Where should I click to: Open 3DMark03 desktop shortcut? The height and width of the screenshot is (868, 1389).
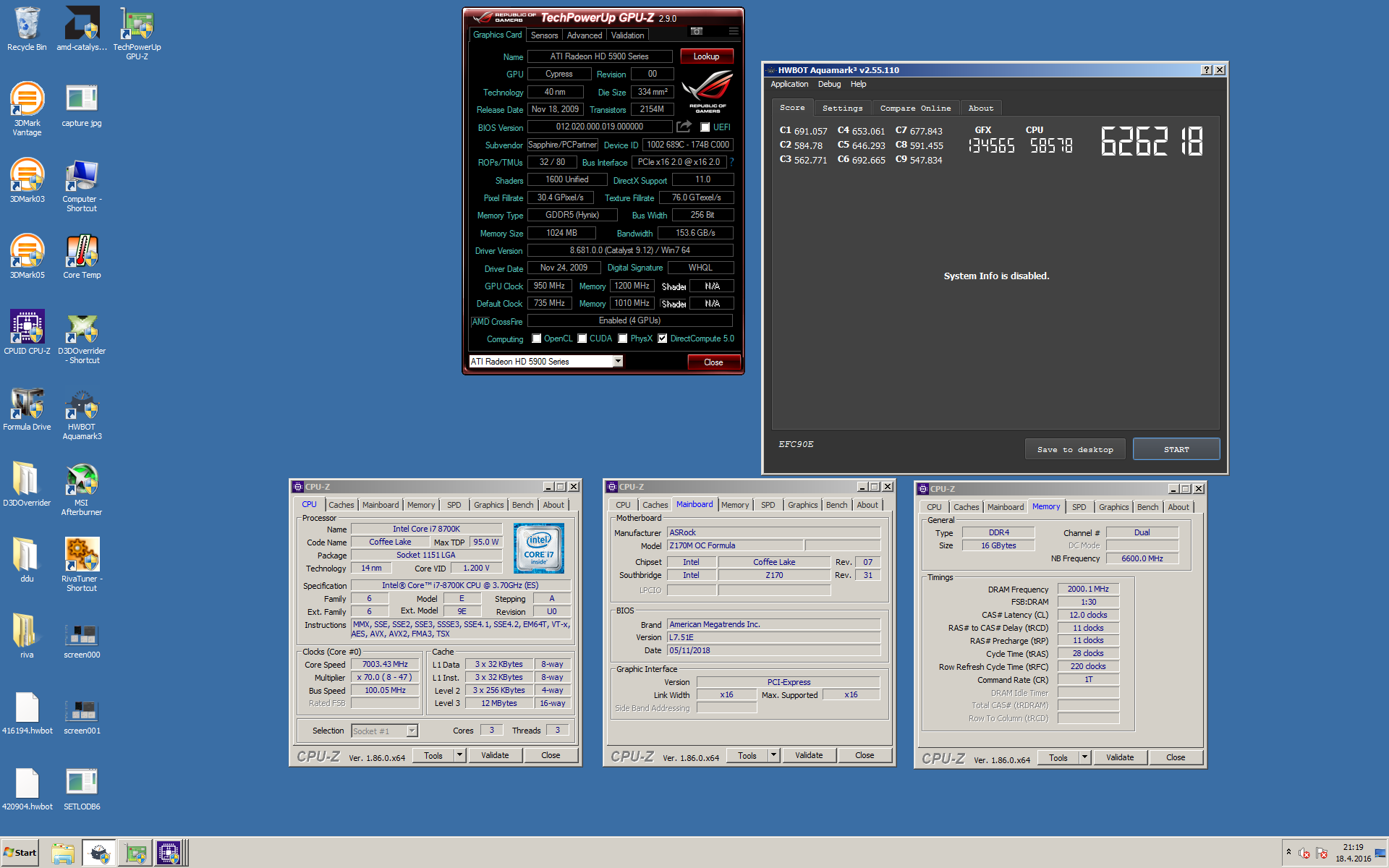pyautogui.click(x=27, y=181)
